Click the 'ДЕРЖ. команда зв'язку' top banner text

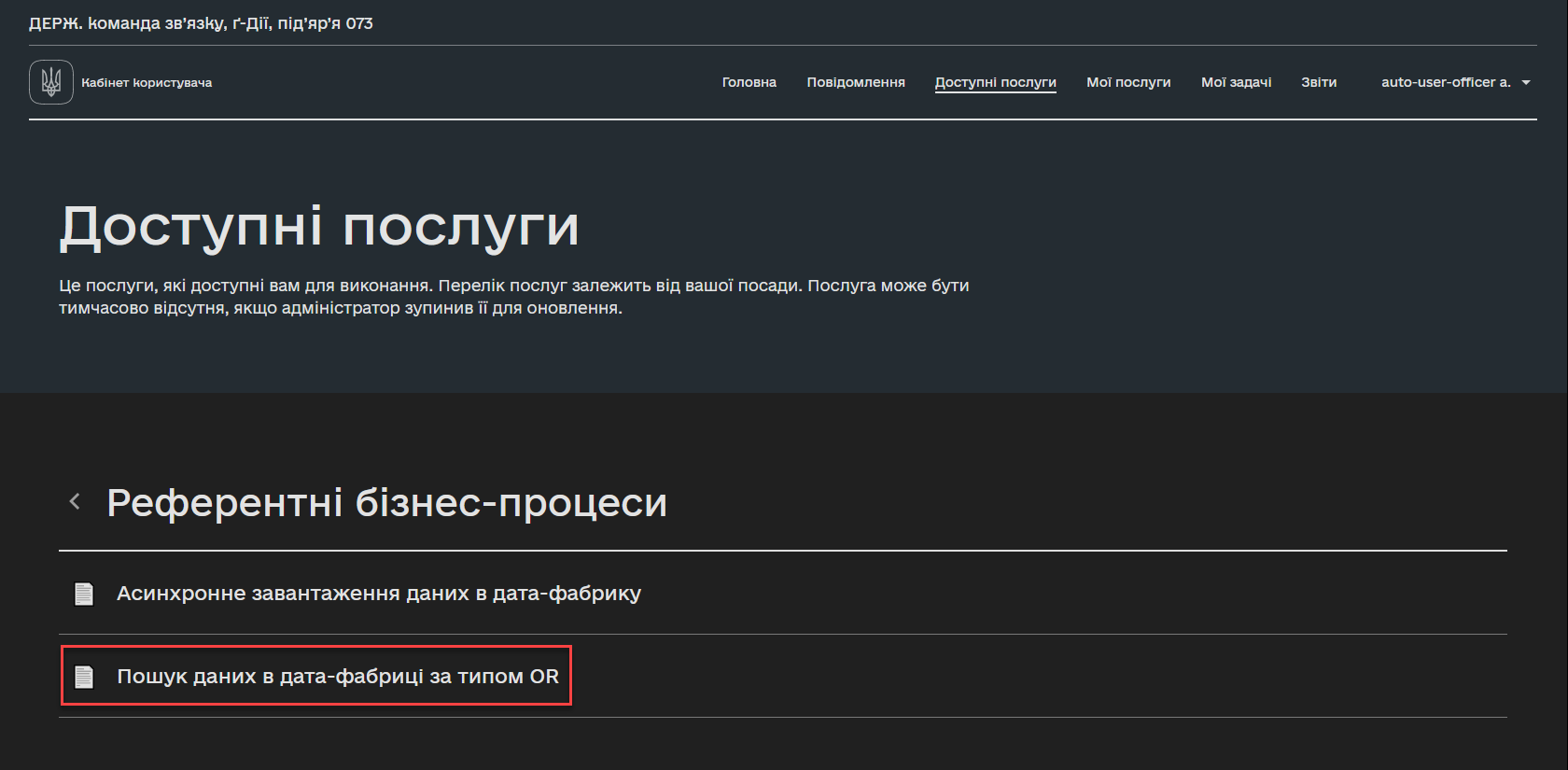pyautogui.click(x=201, y=23)
